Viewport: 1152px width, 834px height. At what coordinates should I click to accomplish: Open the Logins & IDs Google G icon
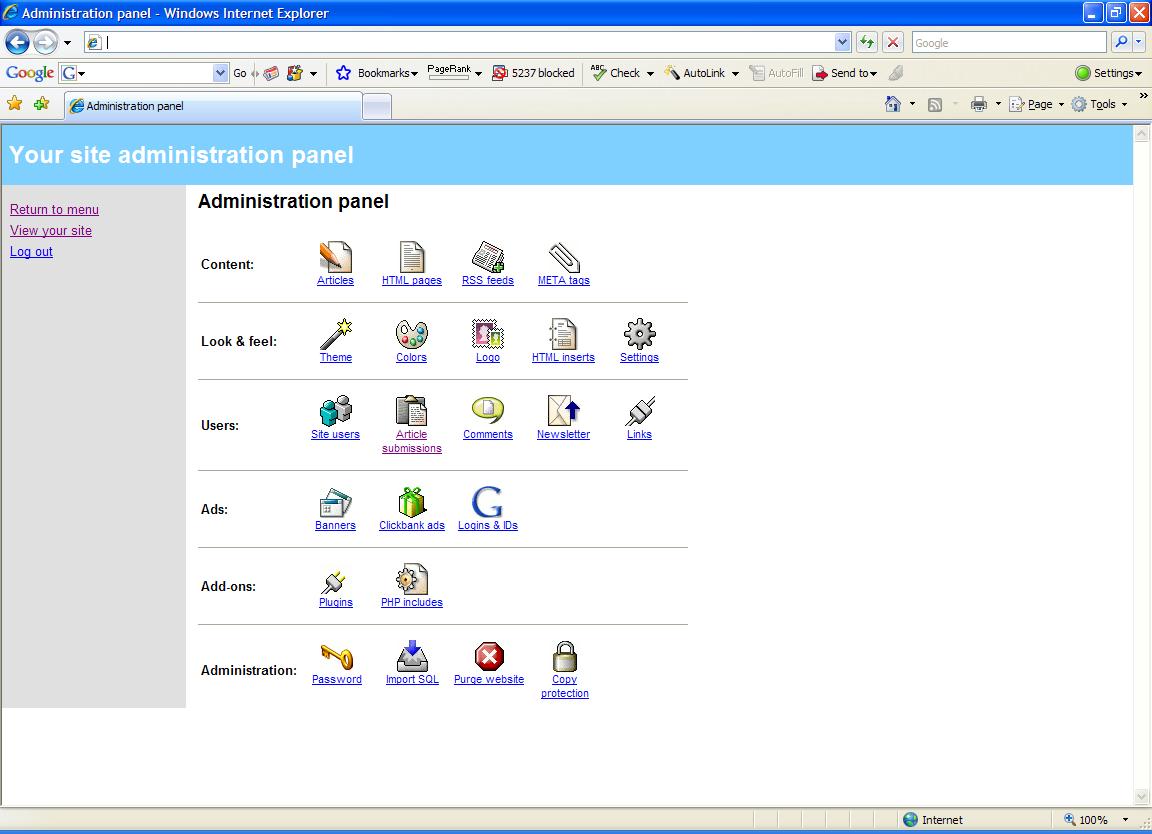(x=487, y=503)
